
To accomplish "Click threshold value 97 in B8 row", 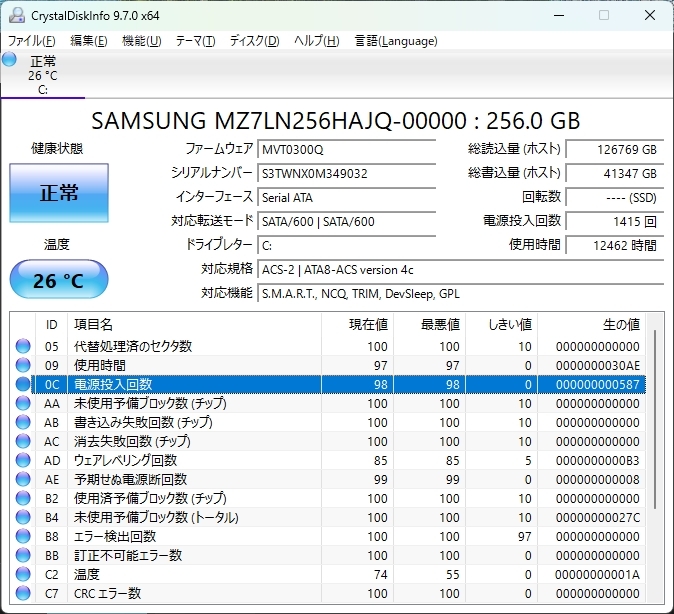I will coord(524,537).
